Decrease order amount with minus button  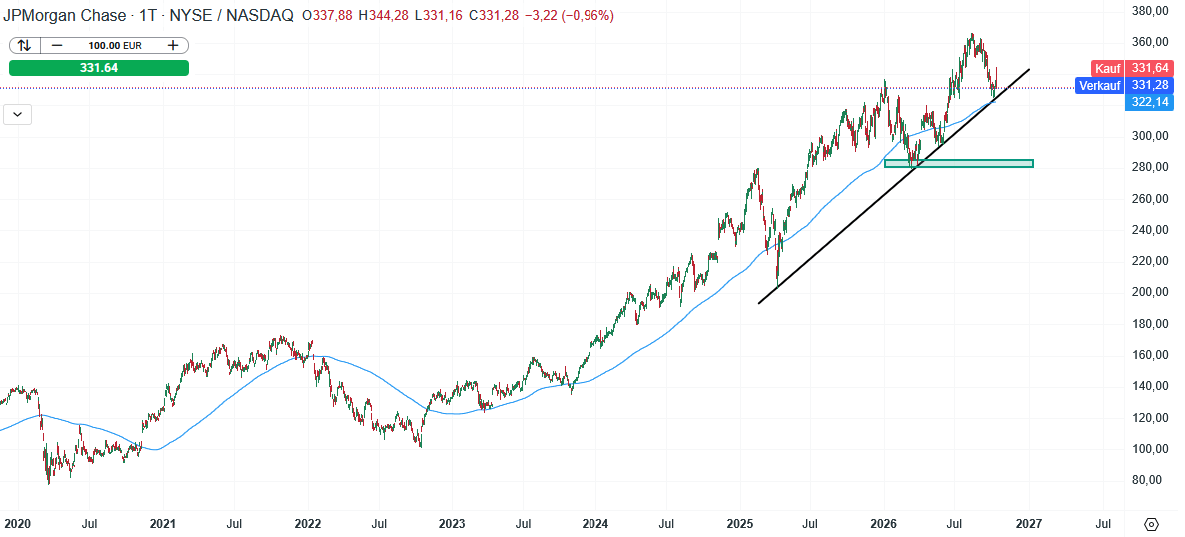coord(57,45)
